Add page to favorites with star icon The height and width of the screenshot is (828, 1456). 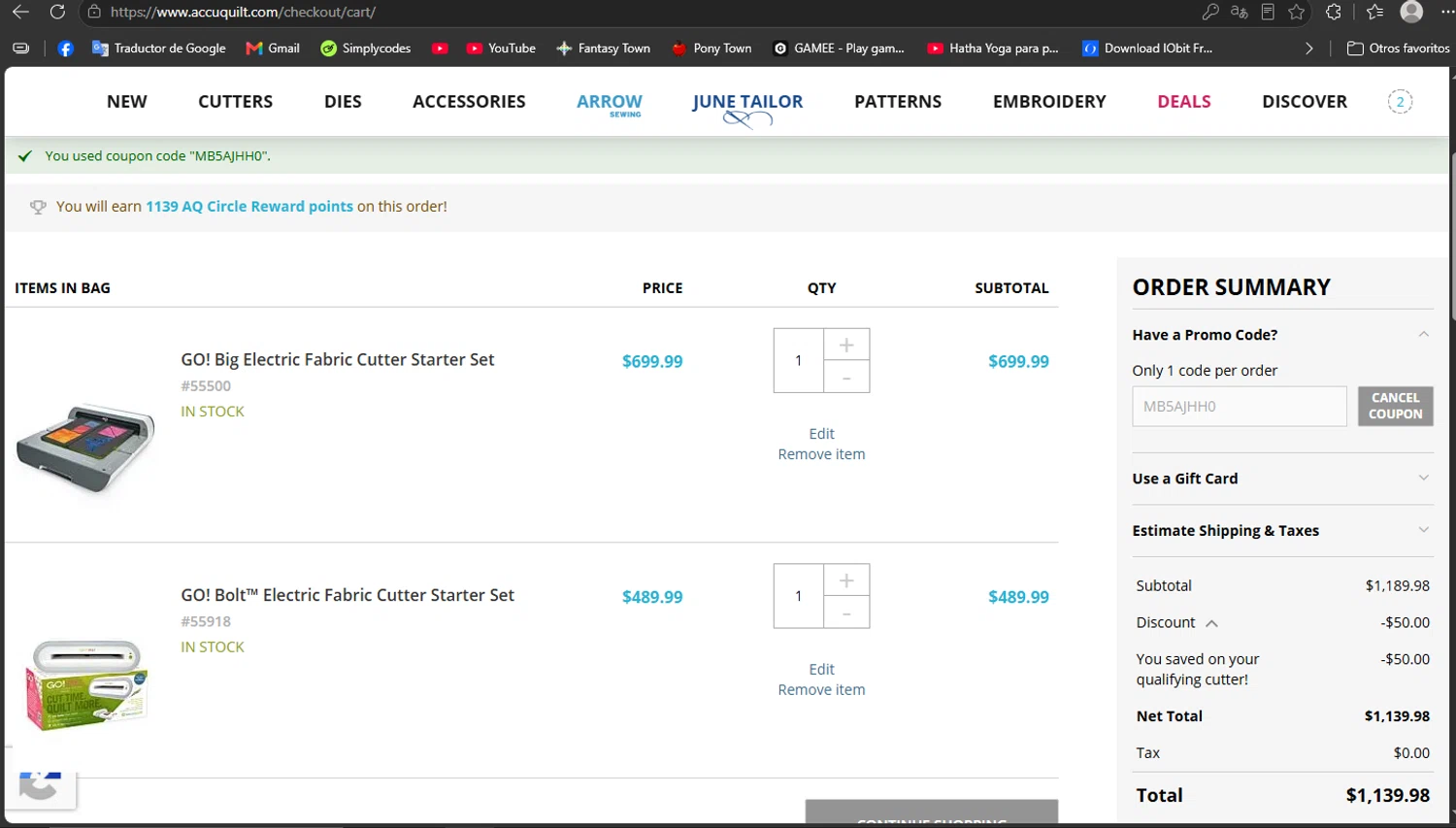coord(1296,12)
